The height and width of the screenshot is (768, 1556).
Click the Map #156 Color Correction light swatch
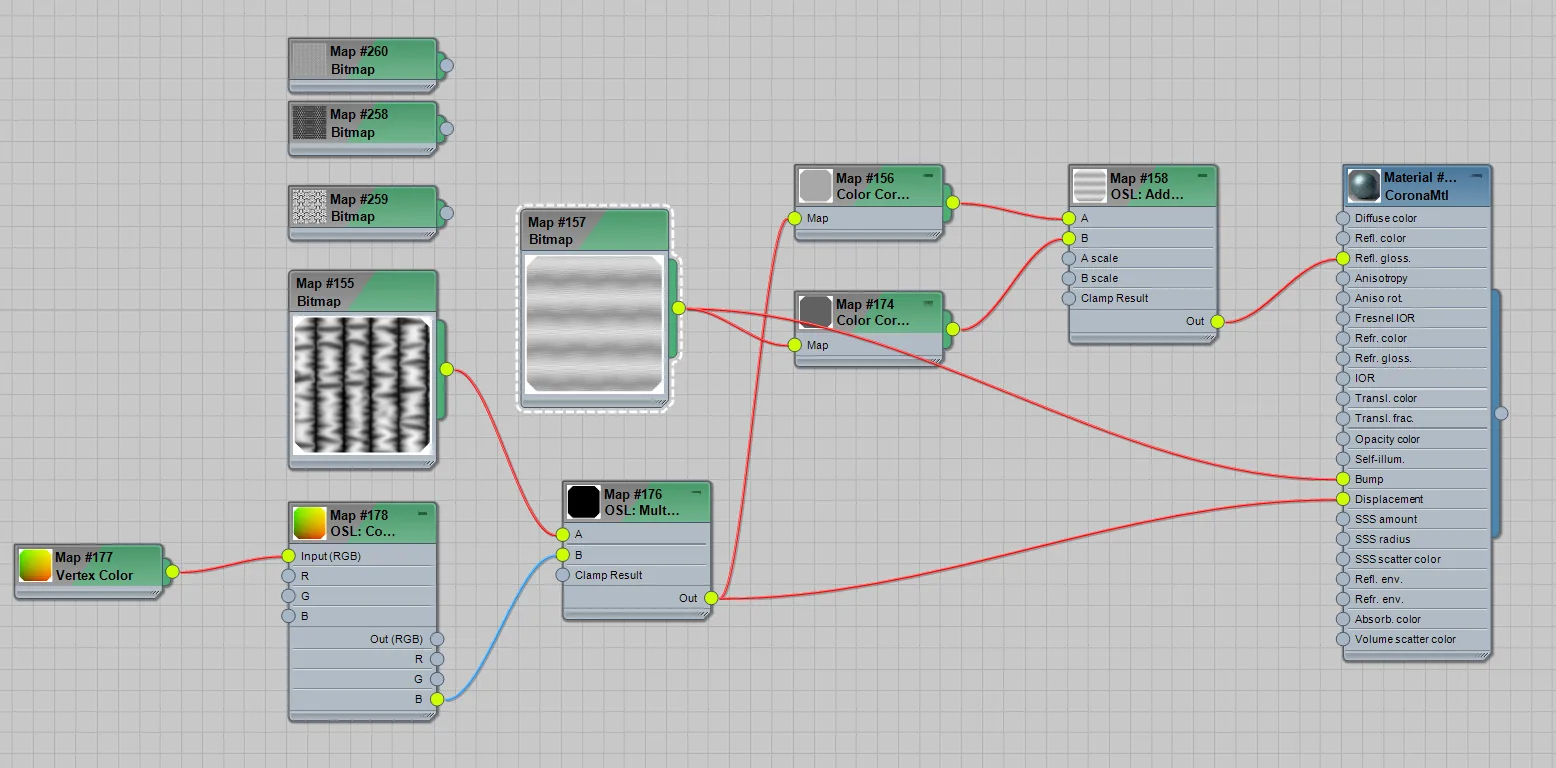tap(816, 186)
